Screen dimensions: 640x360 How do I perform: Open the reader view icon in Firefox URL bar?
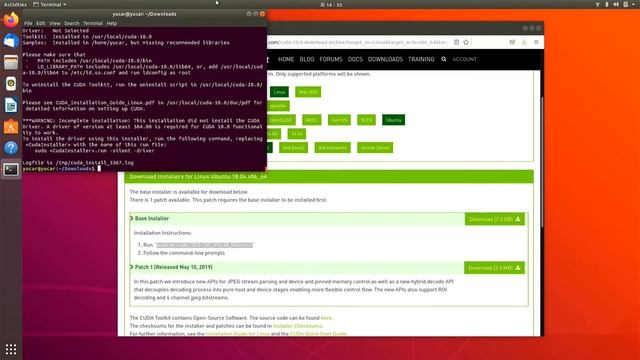pos(456,42)
